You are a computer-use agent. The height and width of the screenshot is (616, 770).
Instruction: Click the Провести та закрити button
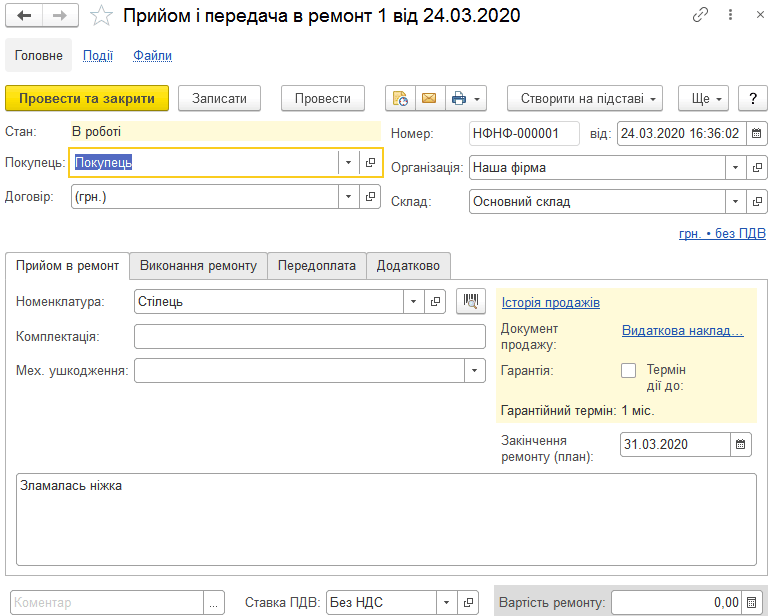pos(87,98)
